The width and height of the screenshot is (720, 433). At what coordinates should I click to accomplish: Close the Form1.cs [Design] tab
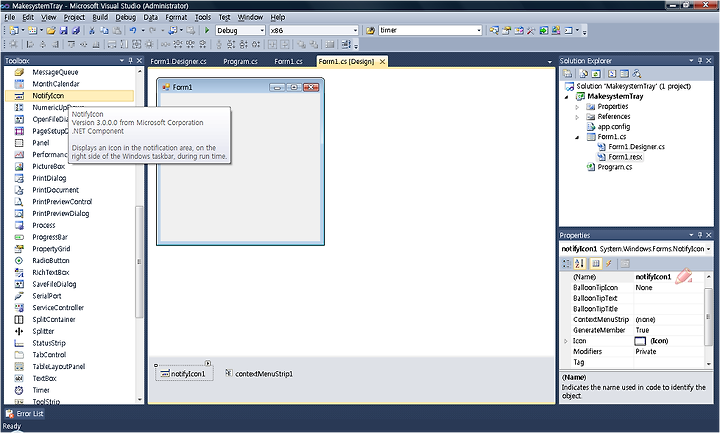pos(382,62)
